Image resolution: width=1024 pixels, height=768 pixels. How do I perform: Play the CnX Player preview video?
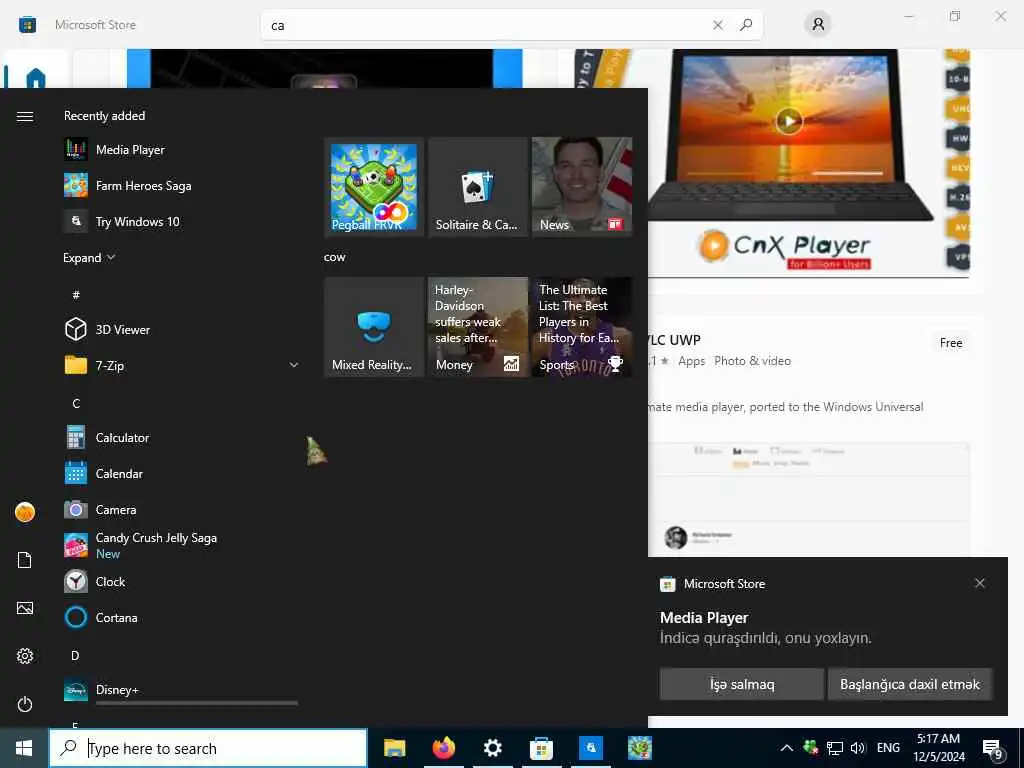[x=789, y=121]
